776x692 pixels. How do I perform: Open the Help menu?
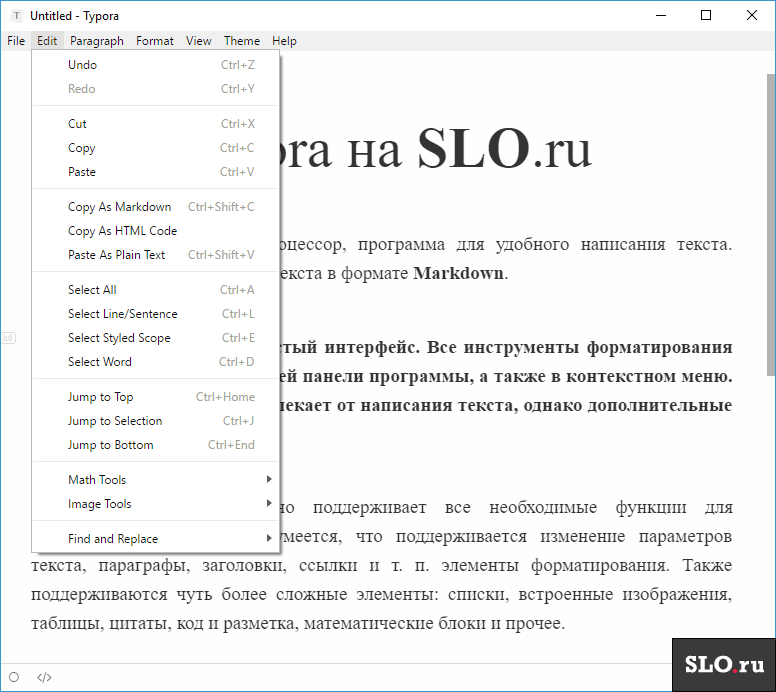(284, 41)
